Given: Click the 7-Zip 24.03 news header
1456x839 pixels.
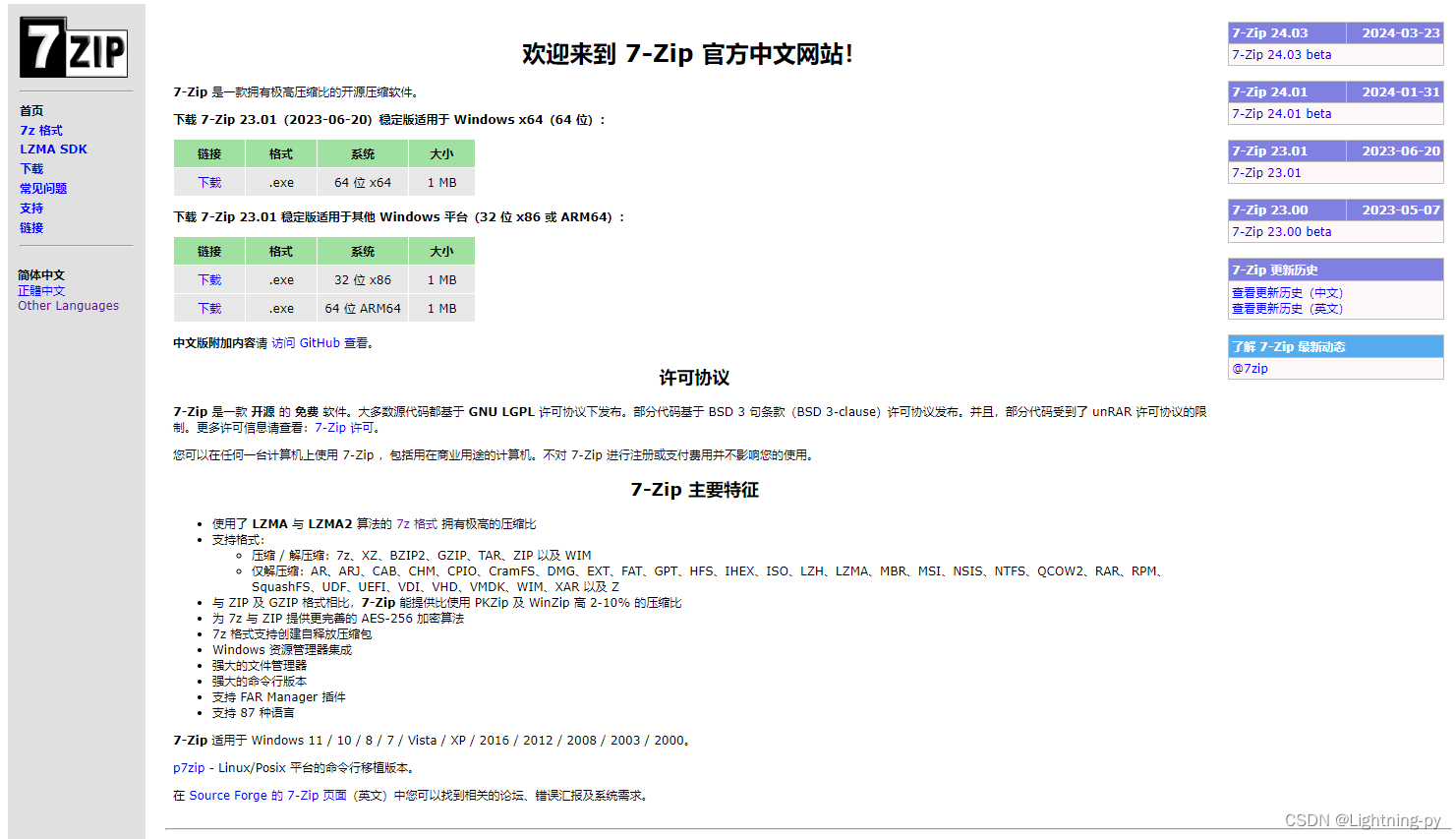Looking at the screenshot, I should coord(1287,32).
